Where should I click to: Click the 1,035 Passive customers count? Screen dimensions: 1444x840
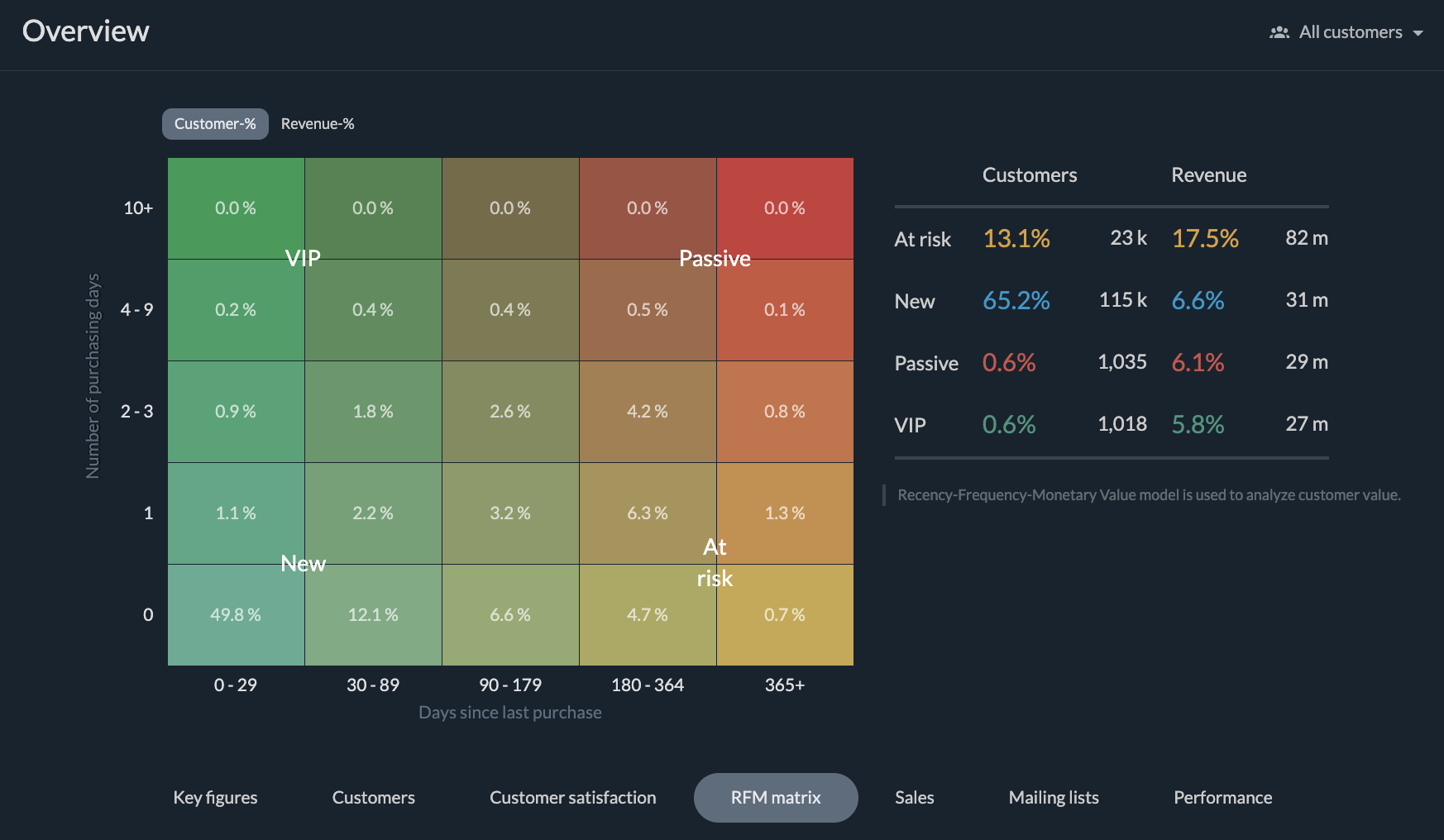coord(1122,362)
